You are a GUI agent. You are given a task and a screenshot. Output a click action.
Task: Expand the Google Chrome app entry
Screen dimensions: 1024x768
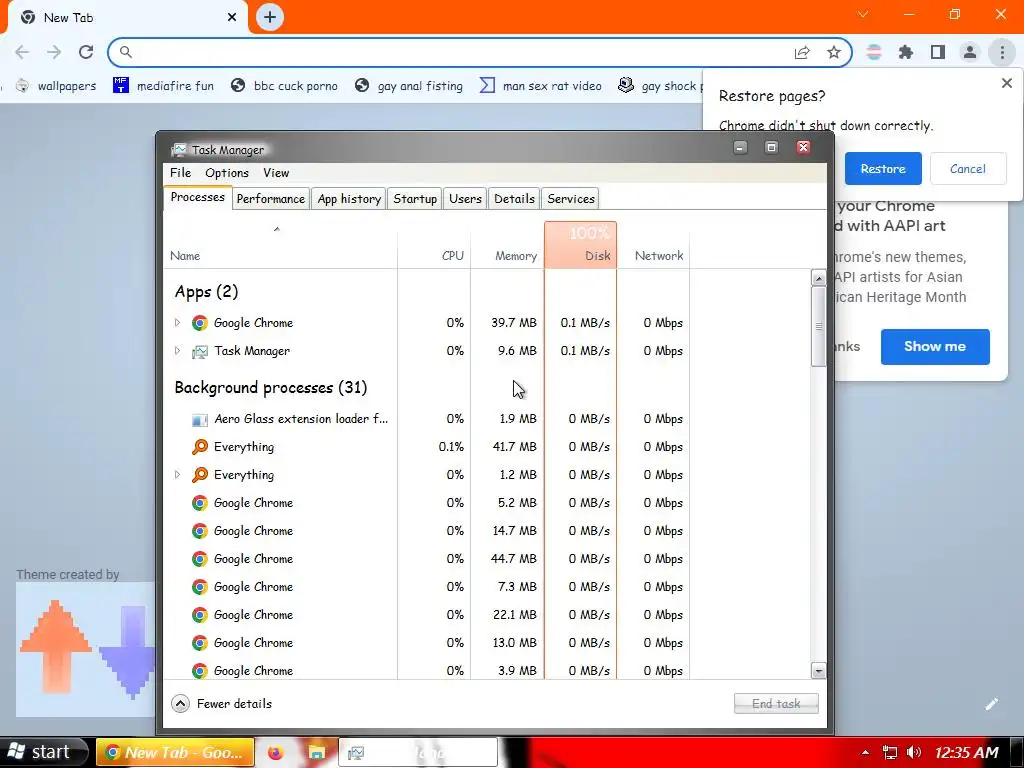click(177, 323)
